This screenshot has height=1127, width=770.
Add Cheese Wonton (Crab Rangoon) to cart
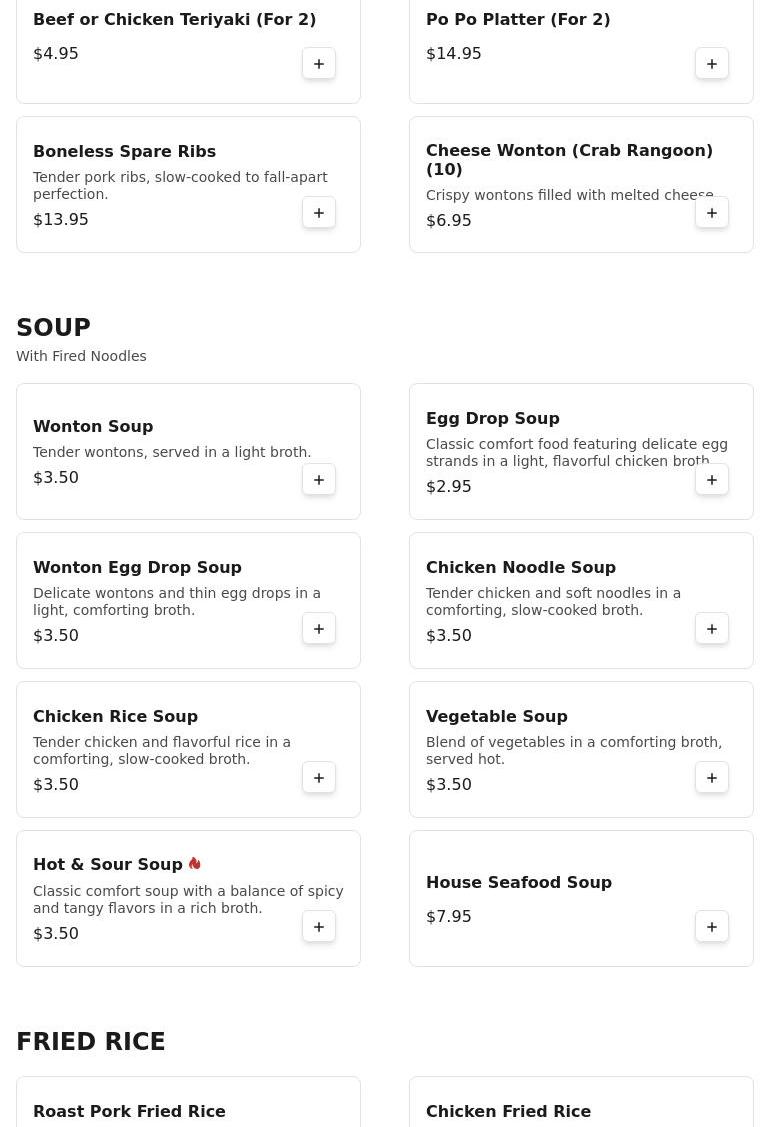(712, 213)
